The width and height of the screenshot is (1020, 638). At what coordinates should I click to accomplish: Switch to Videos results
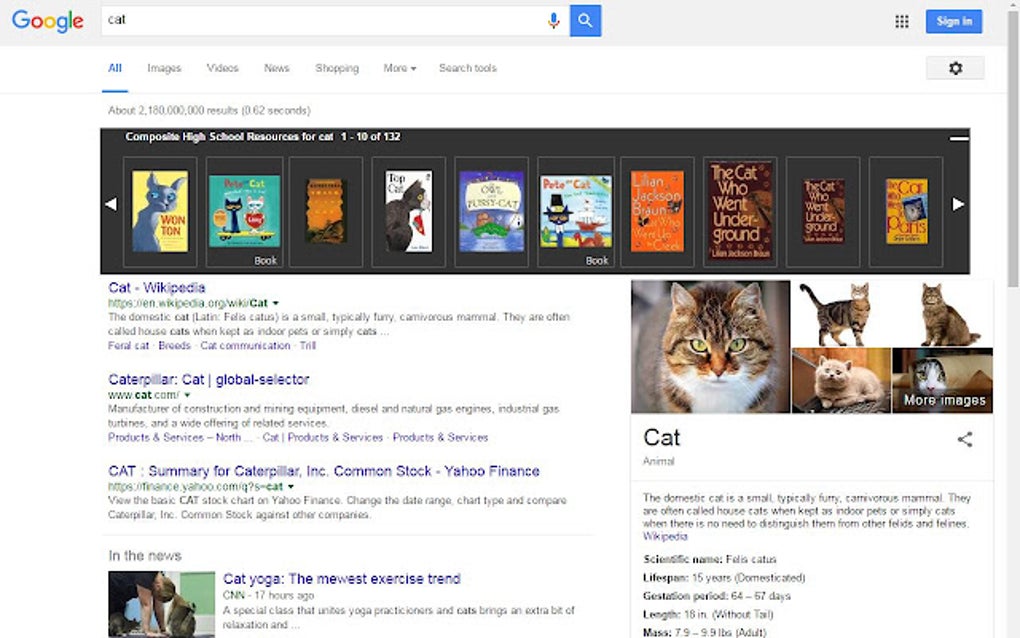tap(222, 68)
